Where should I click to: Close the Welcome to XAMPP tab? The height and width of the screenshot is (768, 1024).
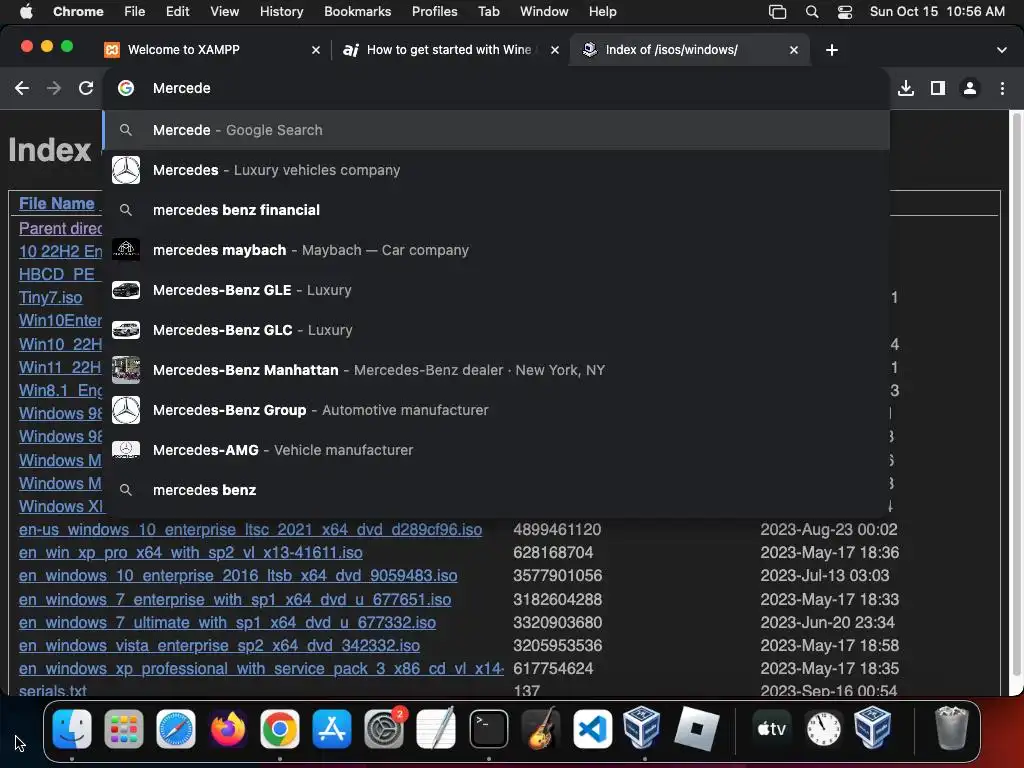point(316,50)
